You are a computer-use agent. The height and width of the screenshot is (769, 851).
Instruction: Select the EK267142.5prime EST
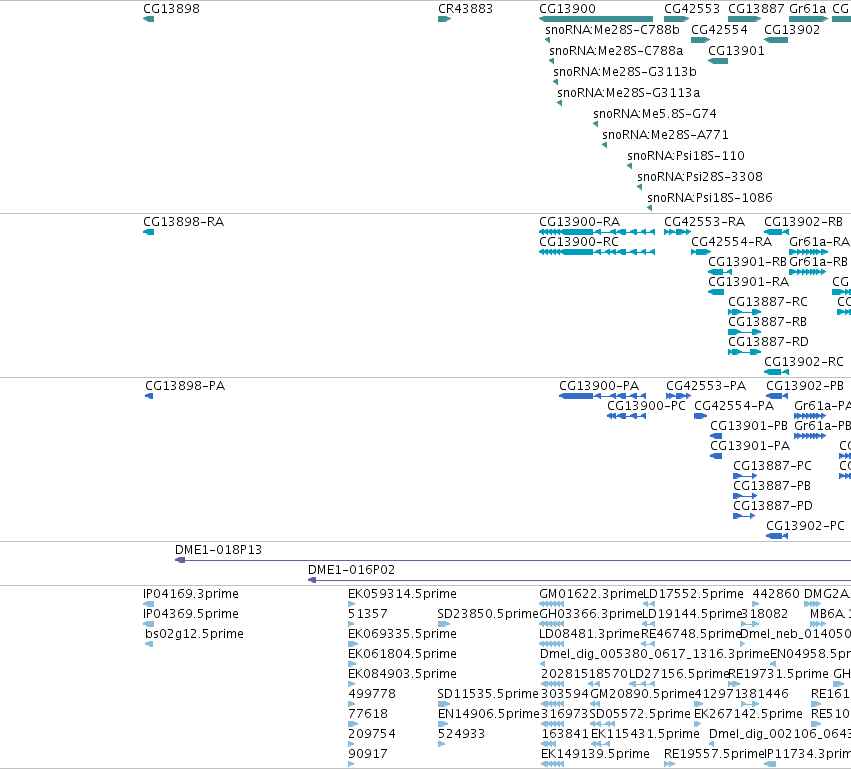coord(698,724)
